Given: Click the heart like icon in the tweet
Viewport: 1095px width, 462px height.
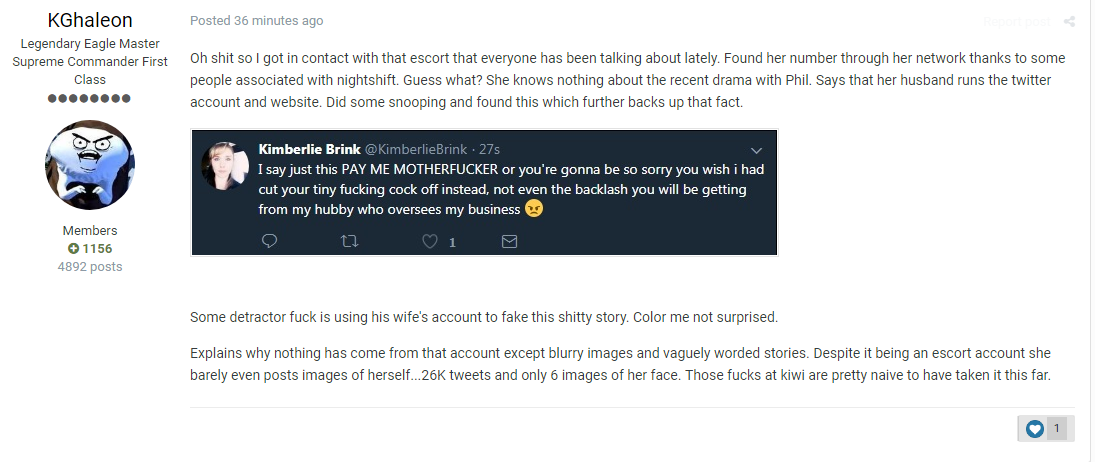Looking at the screenshot, I should coord(430,241).
